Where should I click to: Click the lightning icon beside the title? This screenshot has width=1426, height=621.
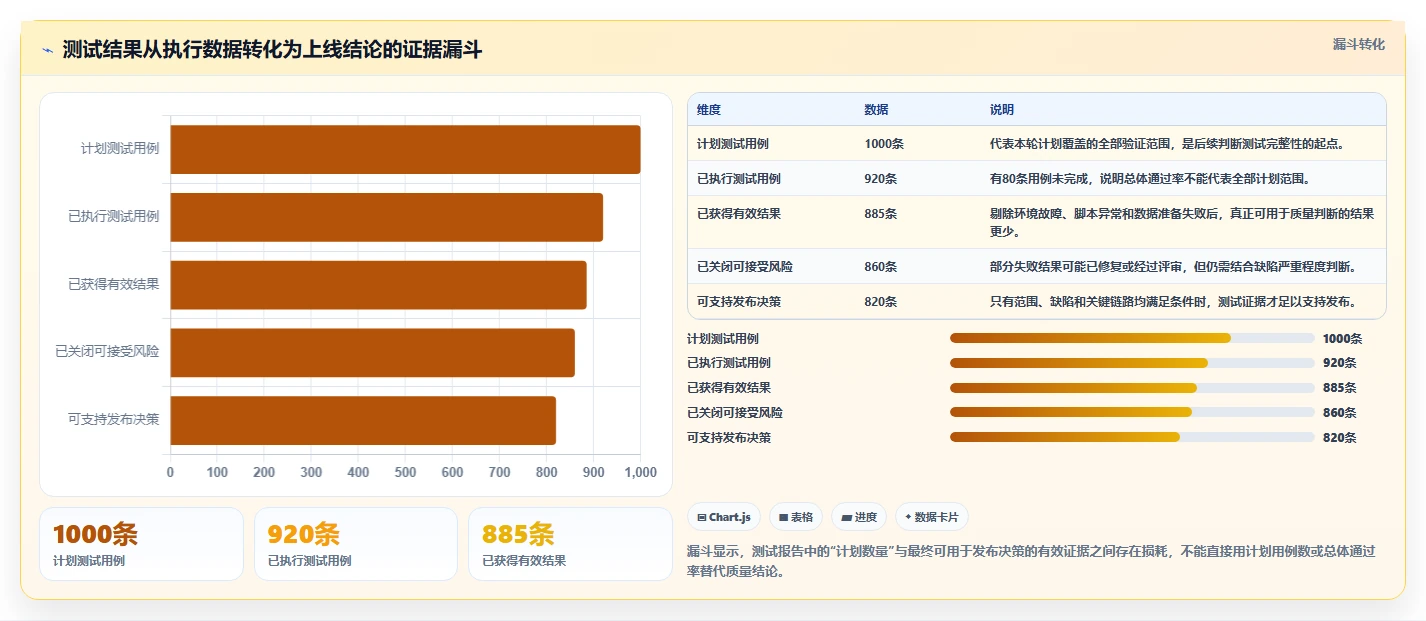tap(48, 50)
